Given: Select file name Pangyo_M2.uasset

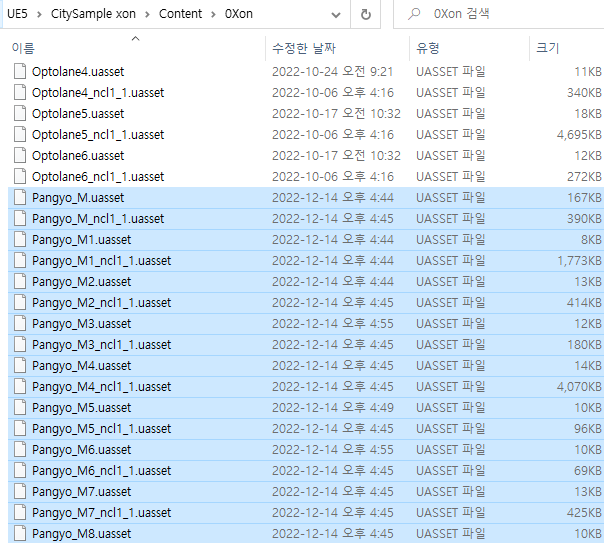Looking at the screenshot, I should coord(81,282).
